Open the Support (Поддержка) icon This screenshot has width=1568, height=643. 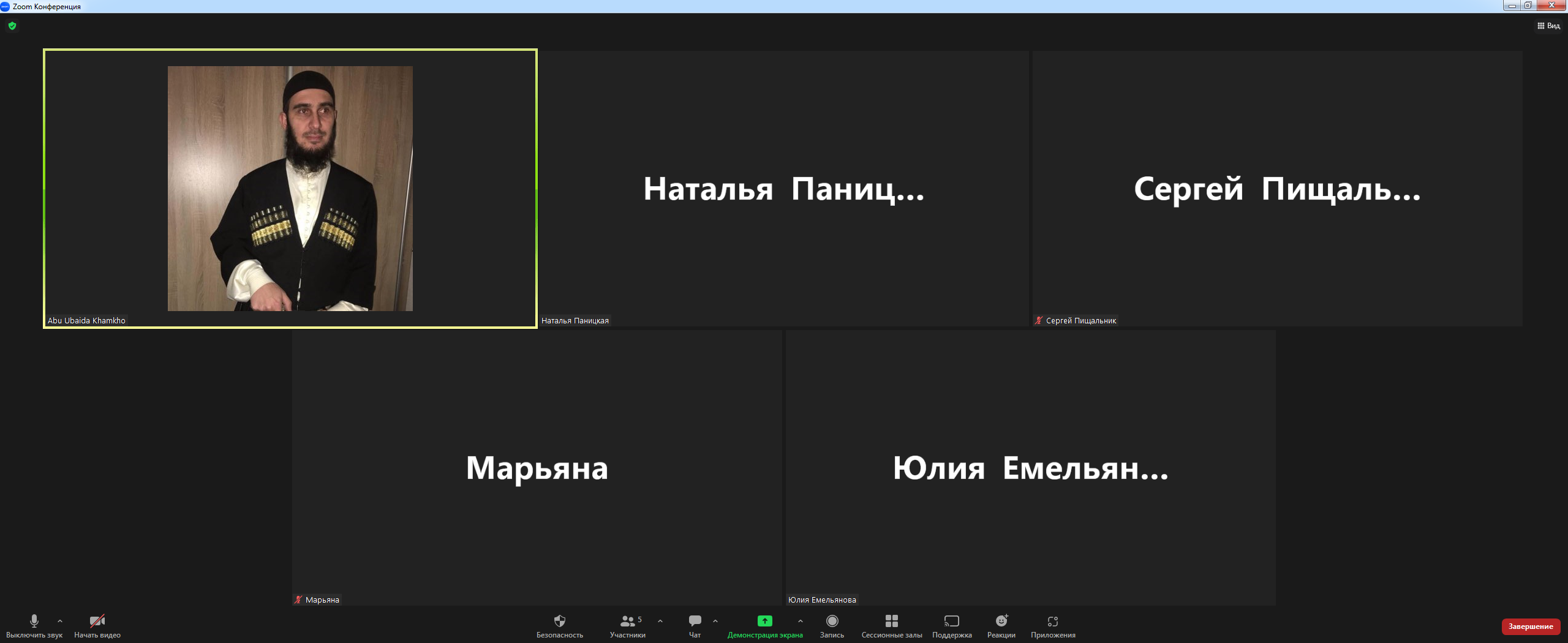(951, 622)
